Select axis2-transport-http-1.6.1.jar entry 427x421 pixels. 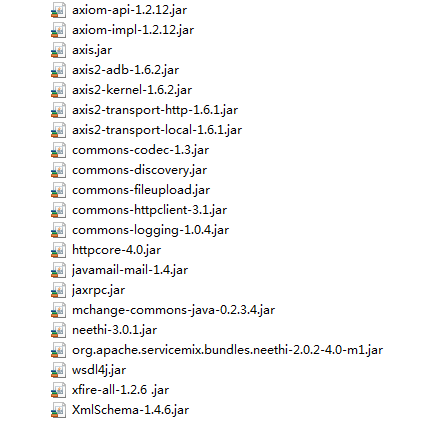tap(155, 110)
